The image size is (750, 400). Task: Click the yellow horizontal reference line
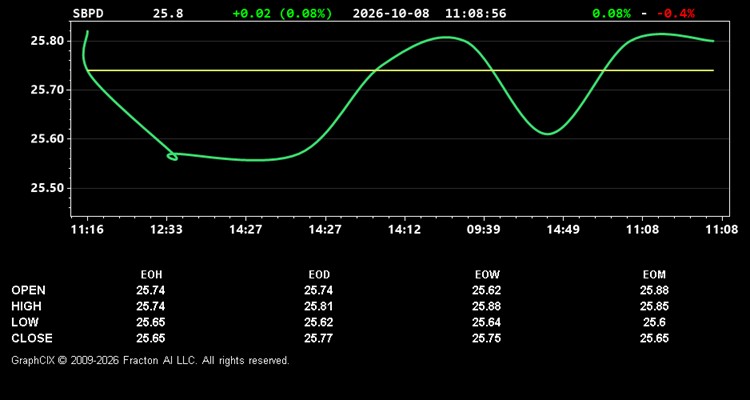click(400, 70)
